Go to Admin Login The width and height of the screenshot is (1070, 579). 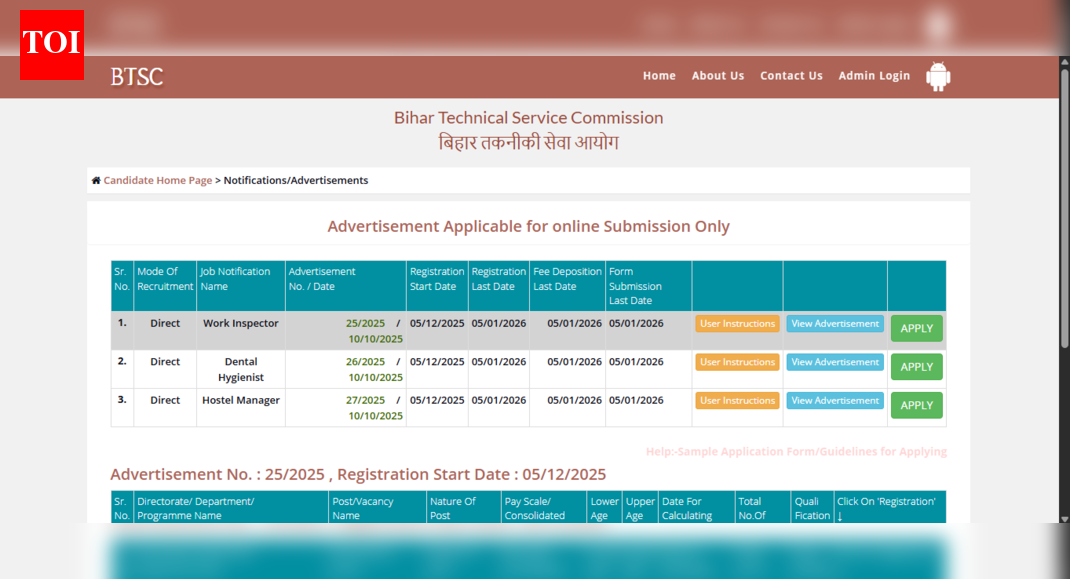tap(874, 75)
